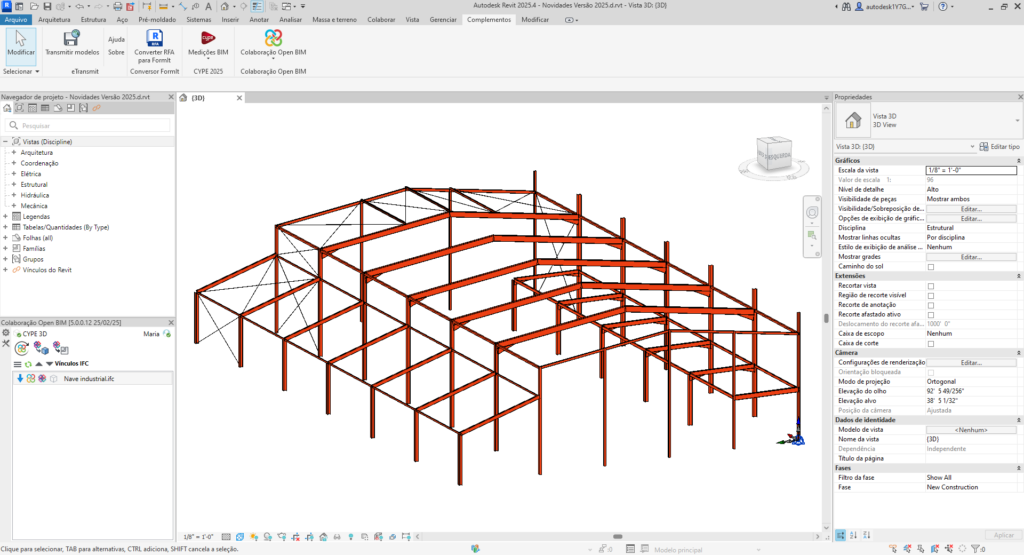
Task: Click the 1/8" = 1'-0" view scale control
Action: click(x=197, y=537)
